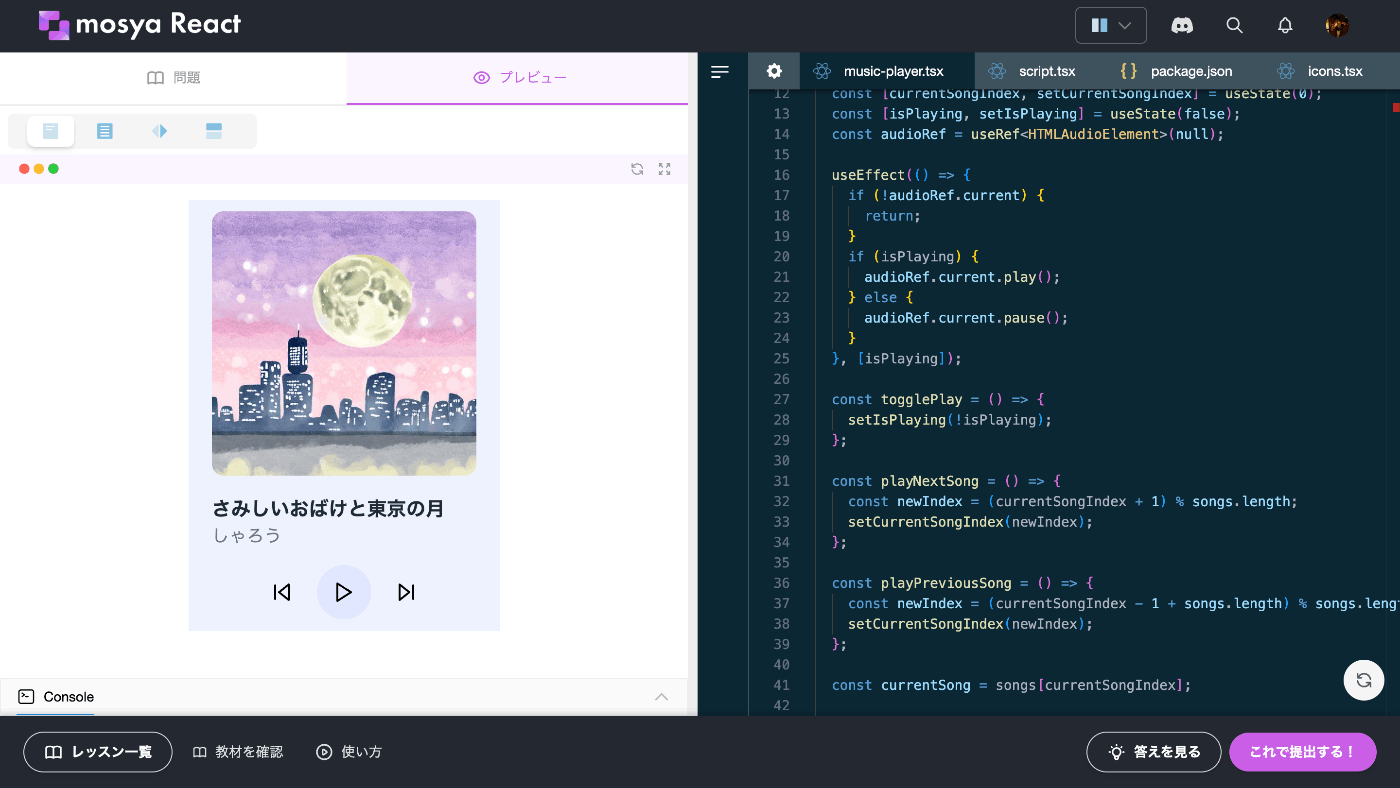Reload the preview browser frame
The width and height of the screenshot is (1400, 788).
coord(637,169)
